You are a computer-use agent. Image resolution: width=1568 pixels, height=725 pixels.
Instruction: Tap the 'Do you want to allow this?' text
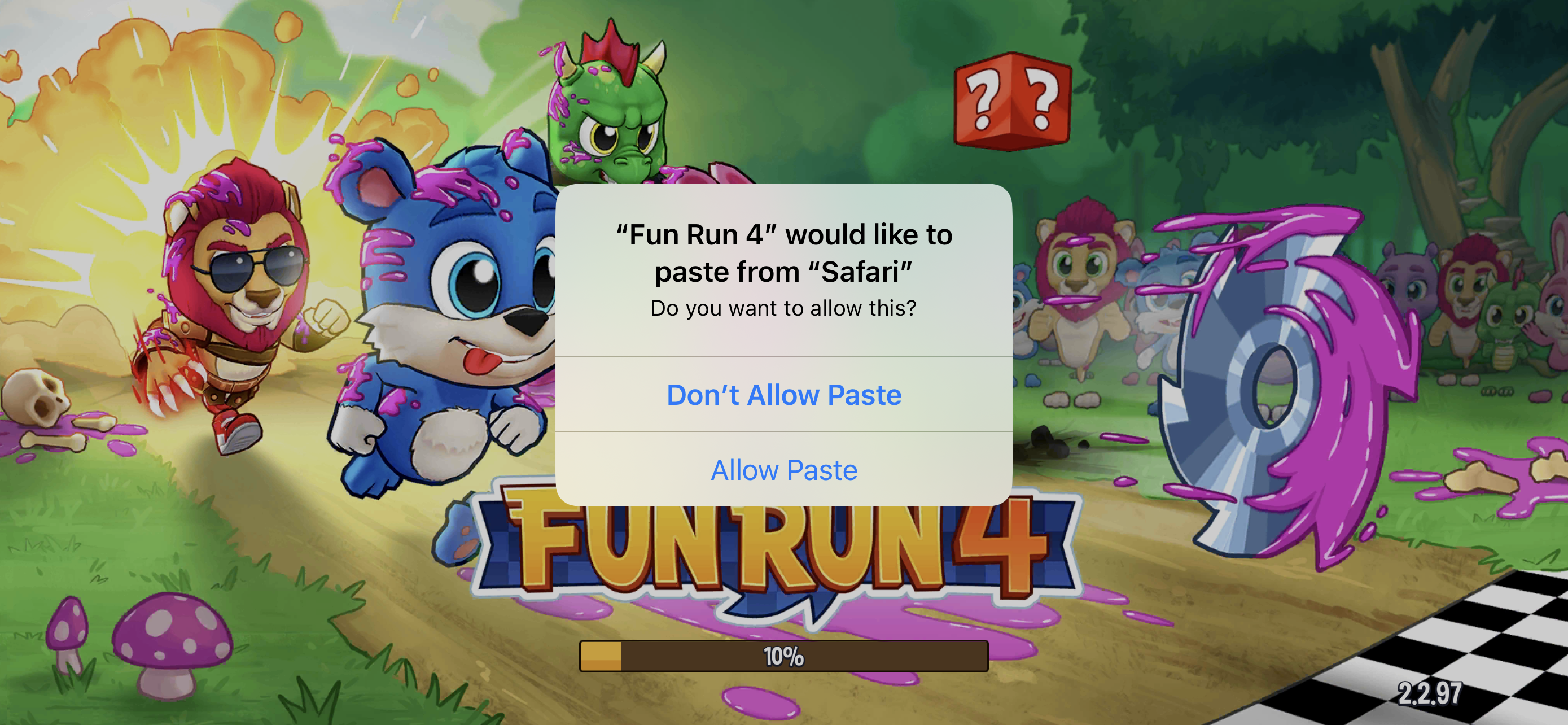tap(784, 309)
